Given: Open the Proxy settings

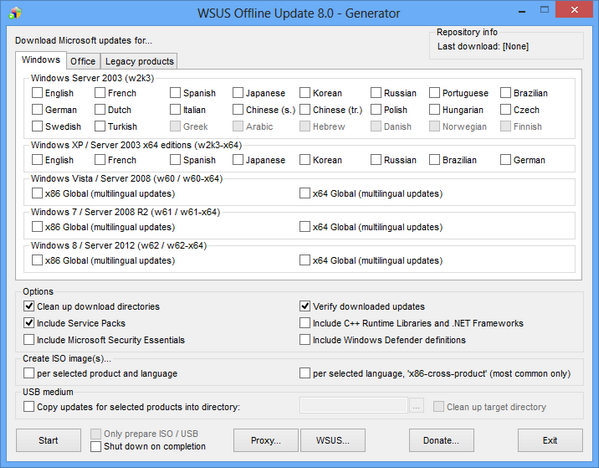Looking at the screenshot, I should (266, 440).
